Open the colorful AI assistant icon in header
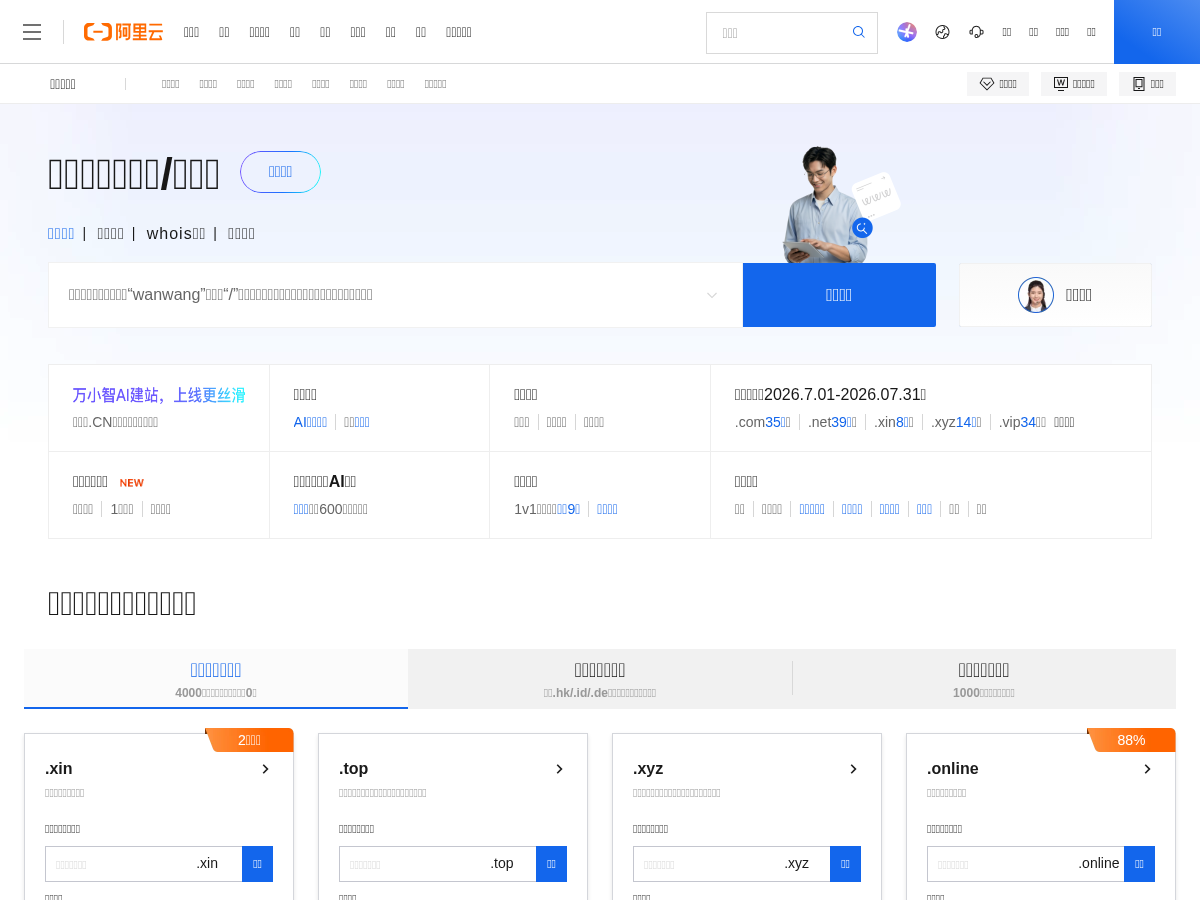 907,32
